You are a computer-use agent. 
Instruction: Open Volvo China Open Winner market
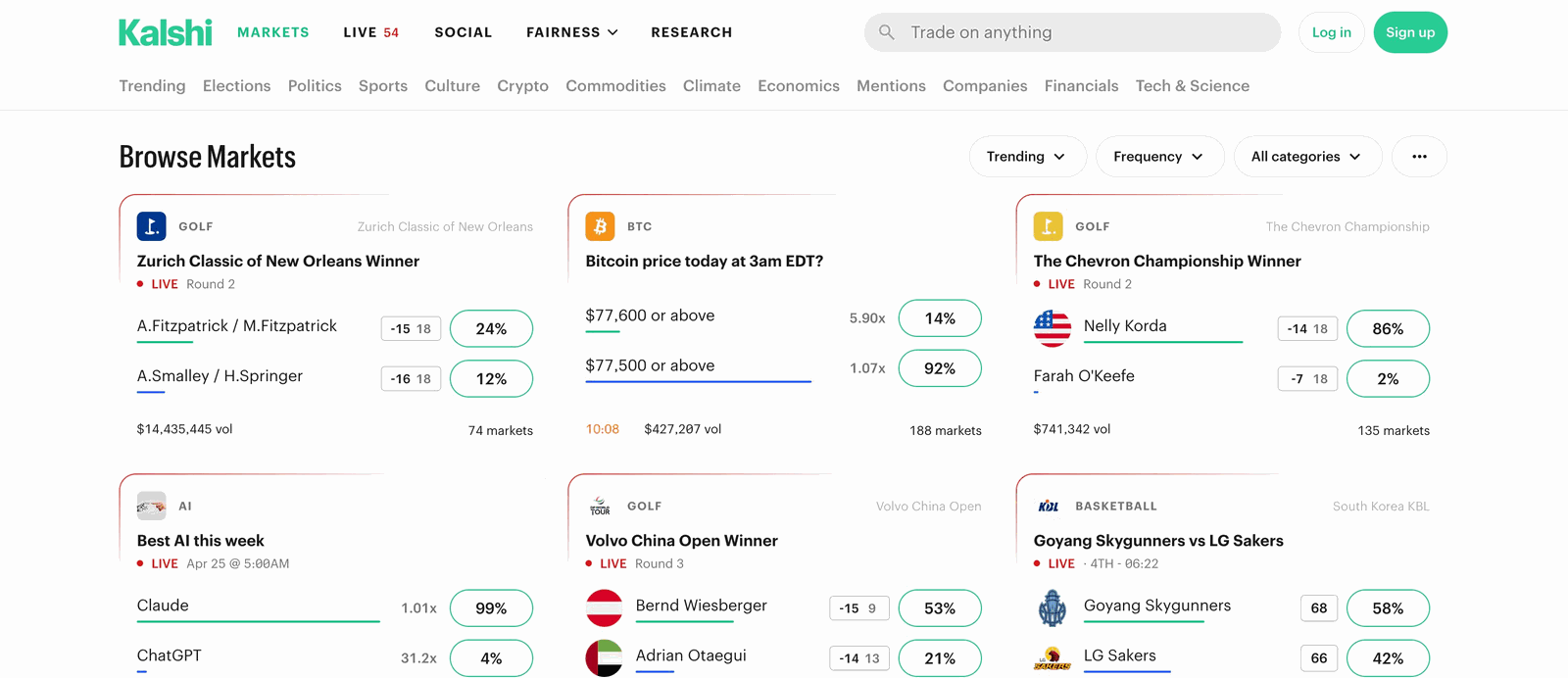[682, 541]
